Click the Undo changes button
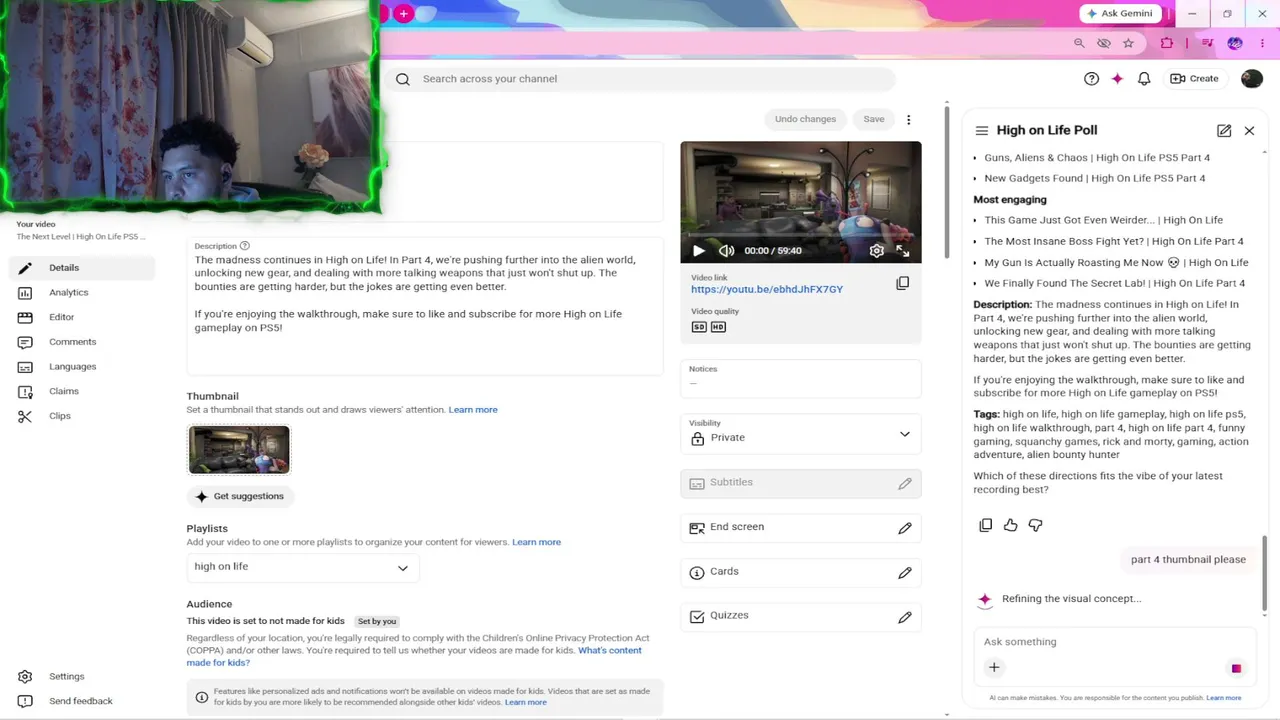 pyautogui.click(x=805, y=120)
